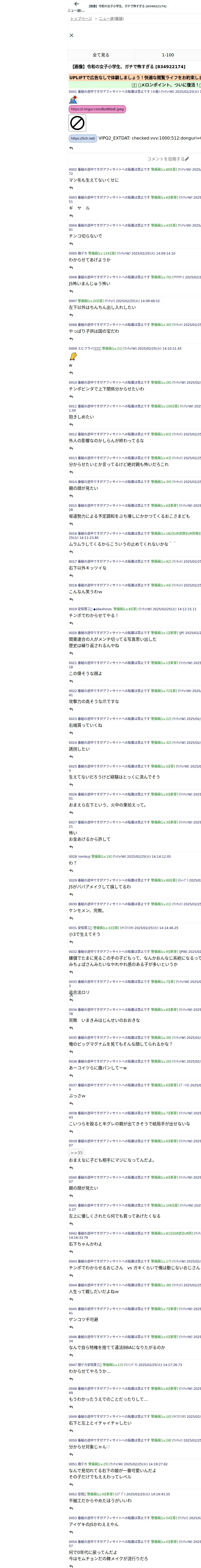Click post number 0005
201x1568 pixels.
point(73,253)
